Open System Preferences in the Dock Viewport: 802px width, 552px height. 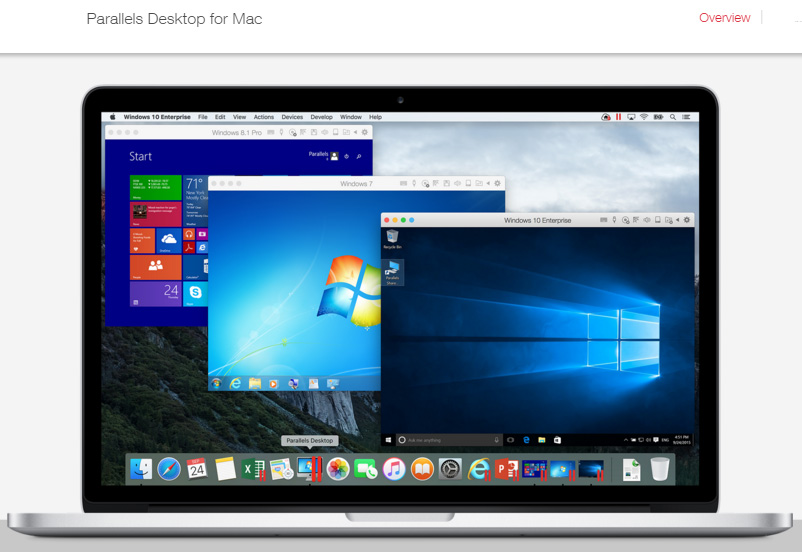point(451,469)
